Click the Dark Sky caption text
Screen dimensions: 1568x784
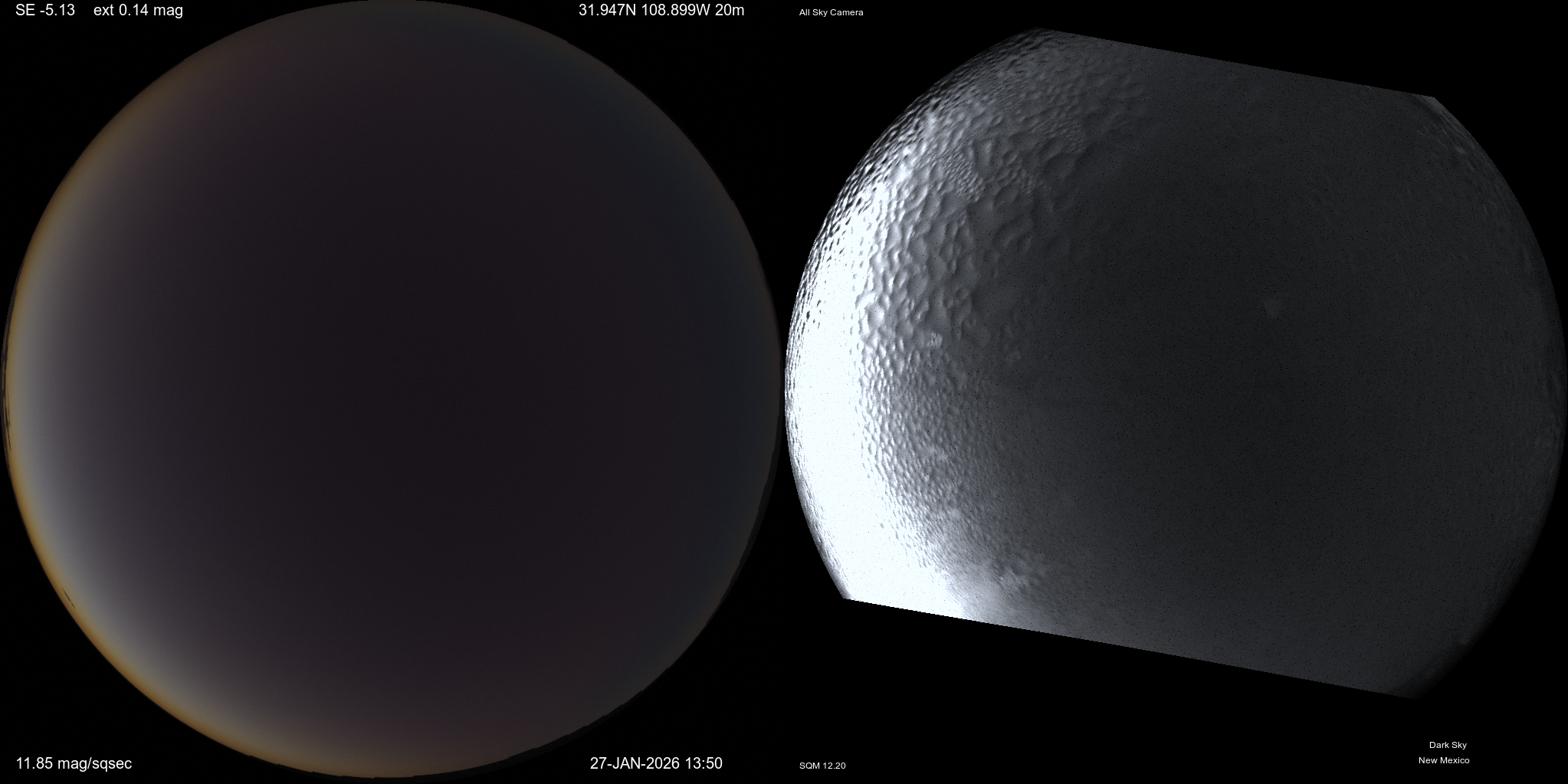click(x=1447, y=745)
